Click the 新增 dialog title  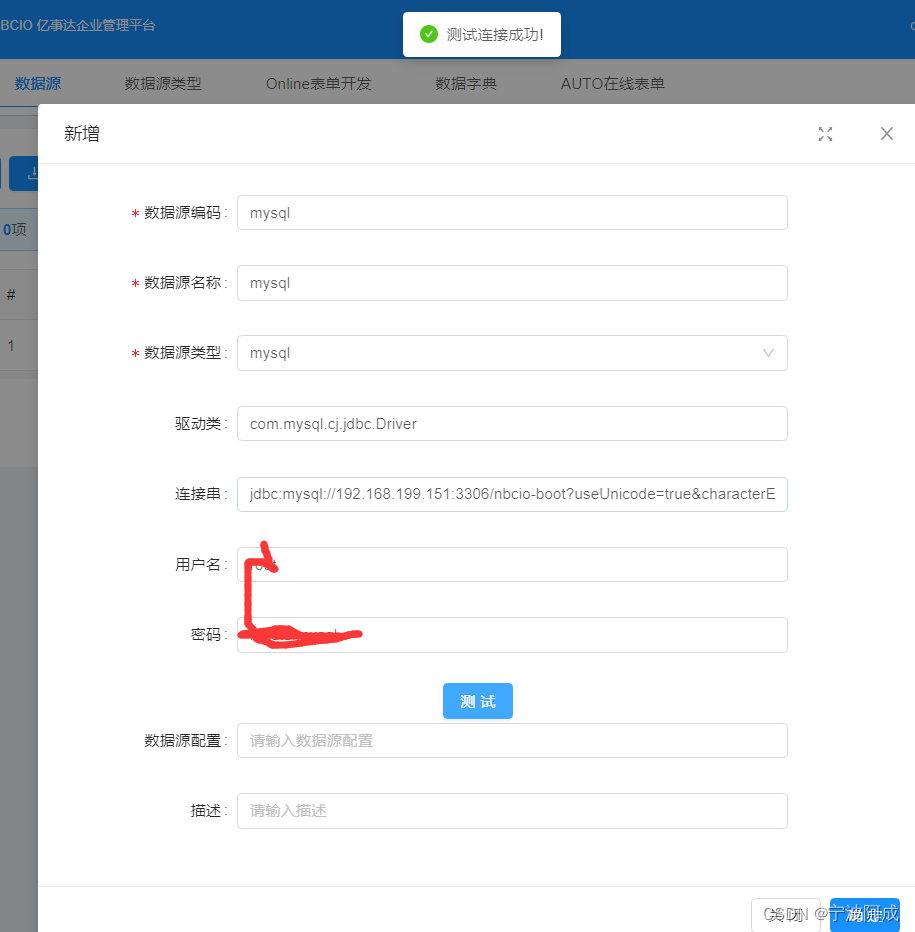click(82, 134)
